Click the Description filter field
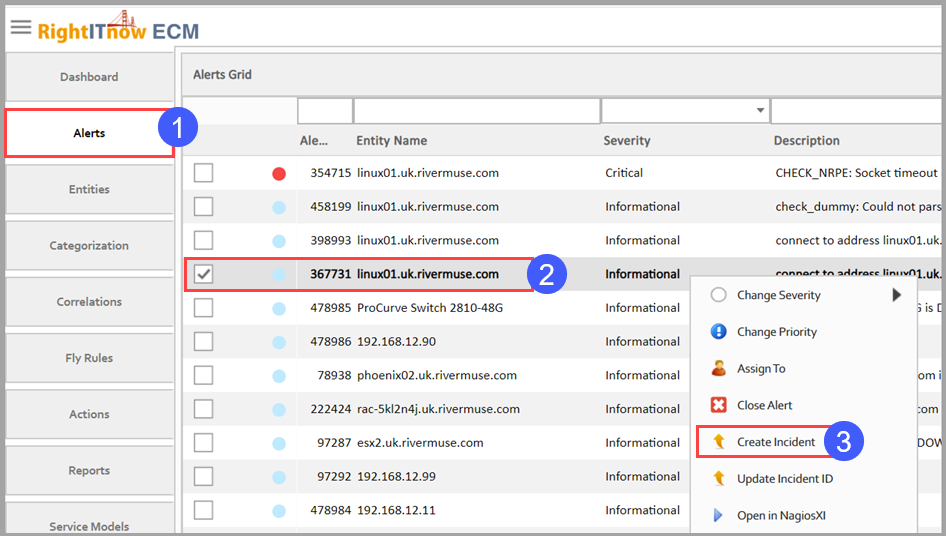This screenshot has height=536, width=946. tap(856, 111)
